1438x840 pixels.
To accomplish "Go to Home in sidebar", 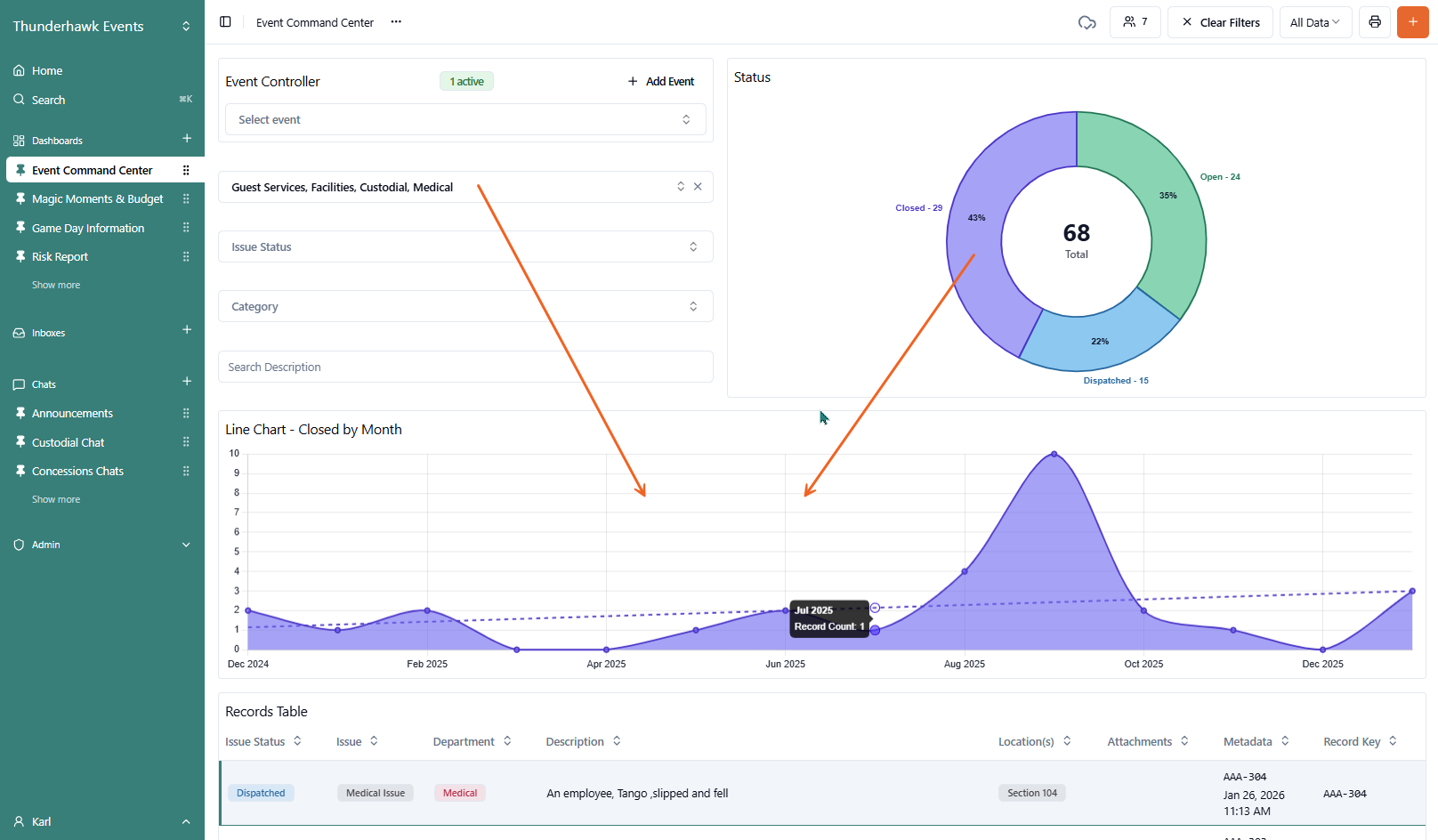I will coord(47,71).
